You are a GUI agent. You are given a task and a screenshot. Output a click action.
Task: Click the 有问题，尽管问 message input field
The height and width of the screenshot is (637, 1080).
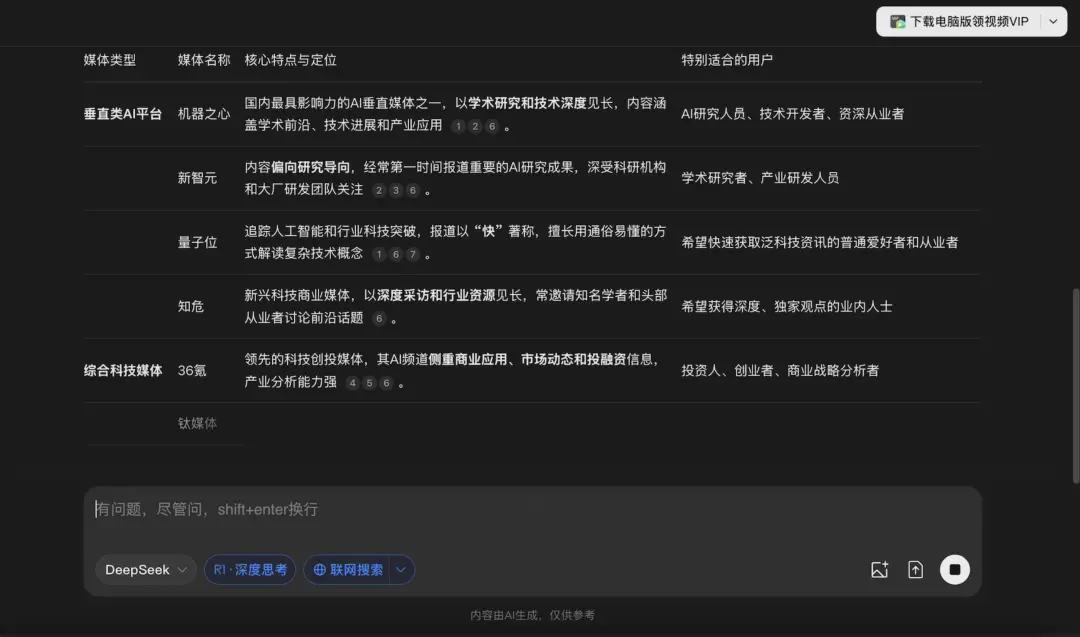tap(400, 509)
